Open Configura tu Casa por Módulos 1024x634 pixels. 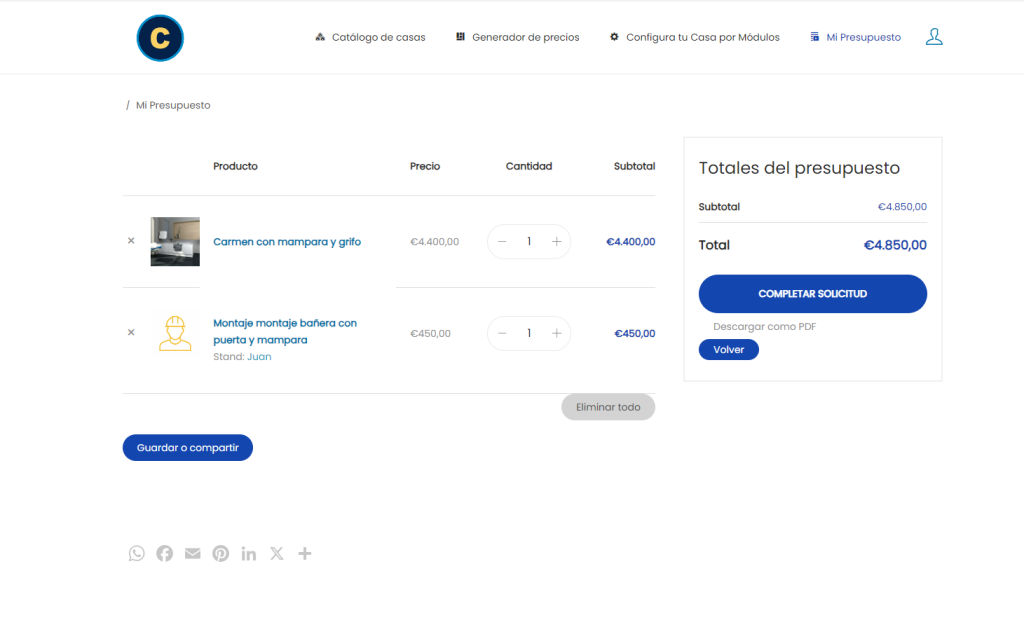click(695, 37)
